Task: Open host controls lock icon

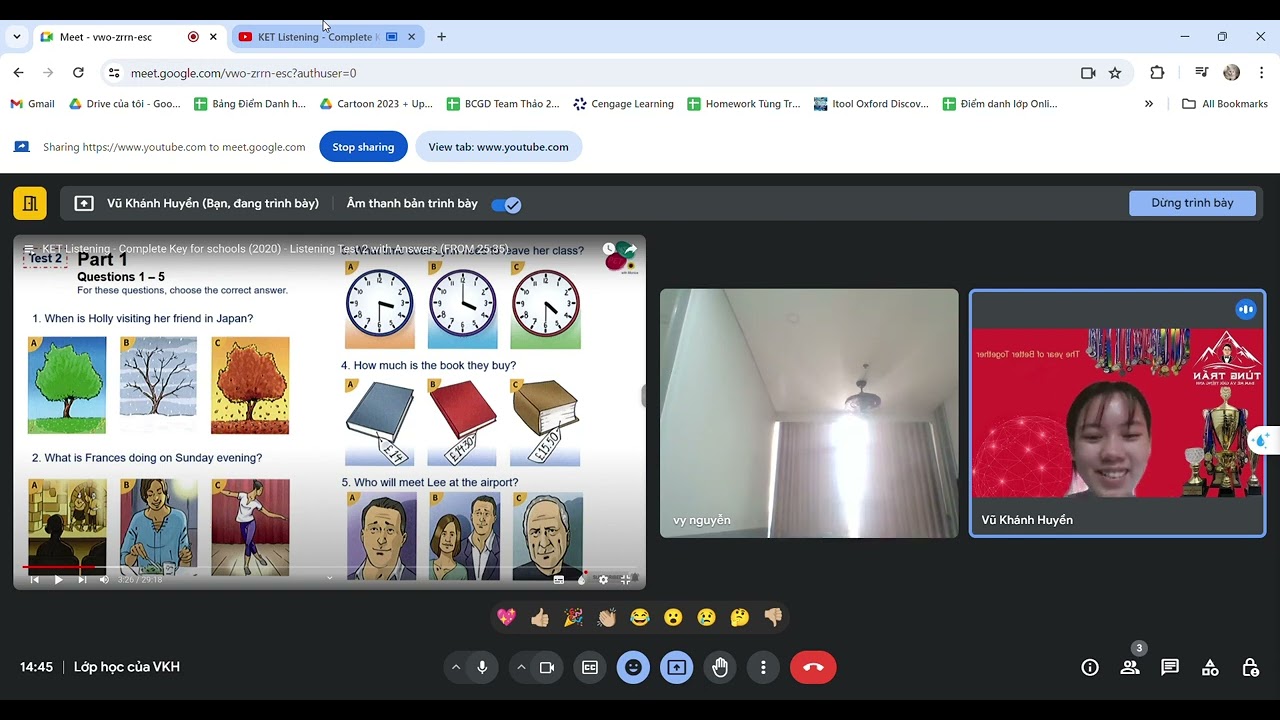Action: click(x=1250, y=667)
